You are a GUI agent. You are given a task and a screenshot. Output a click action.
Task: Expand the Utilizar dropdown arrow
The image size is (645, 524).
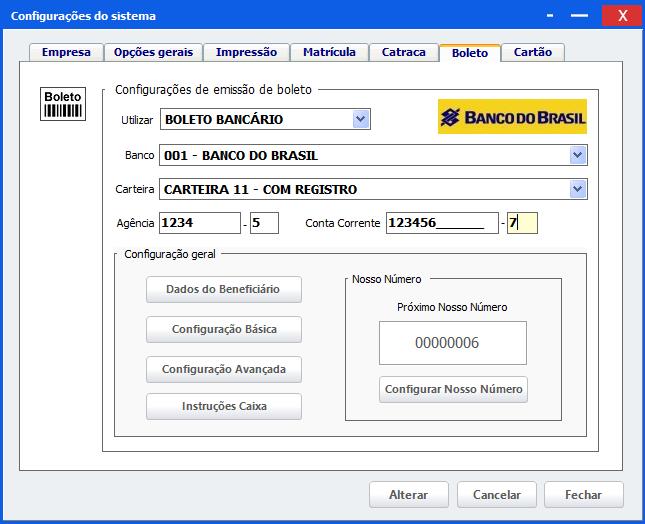point(361,119)
